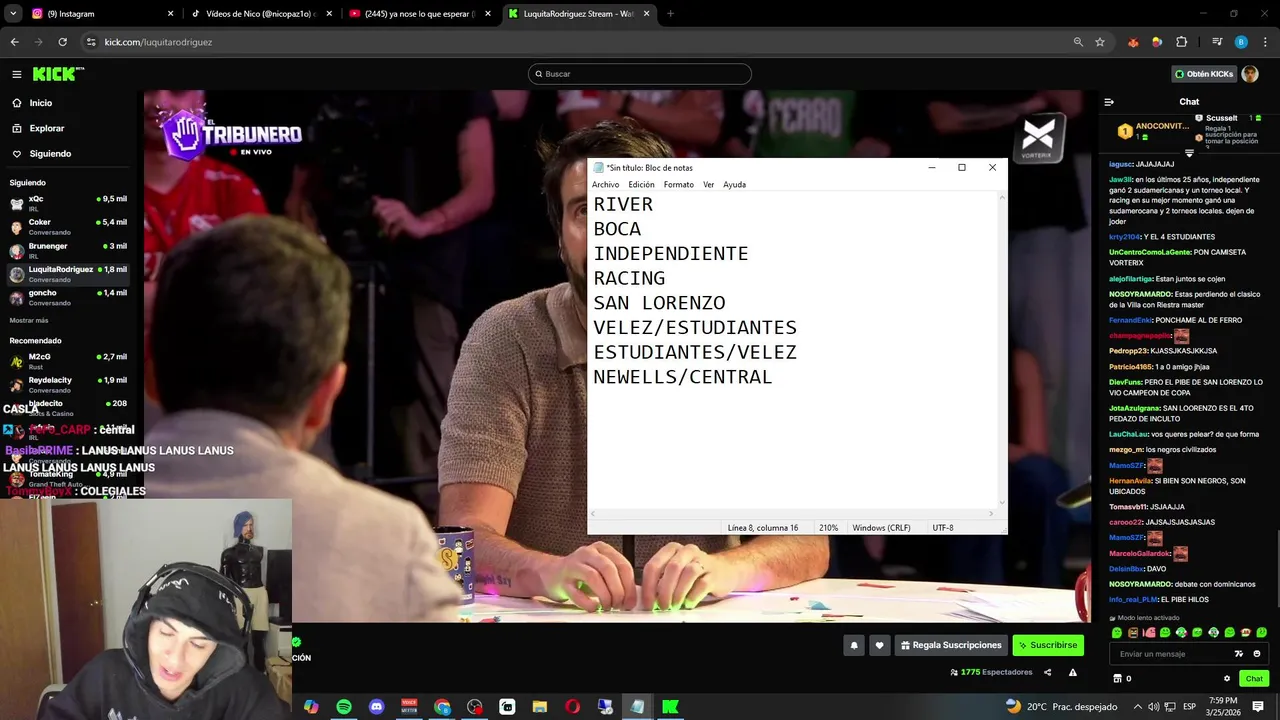The width and height of the screenshot is (1280, 720).
Task: Open the tab search dropdown arrow
Action: click(x=13, y=14)
